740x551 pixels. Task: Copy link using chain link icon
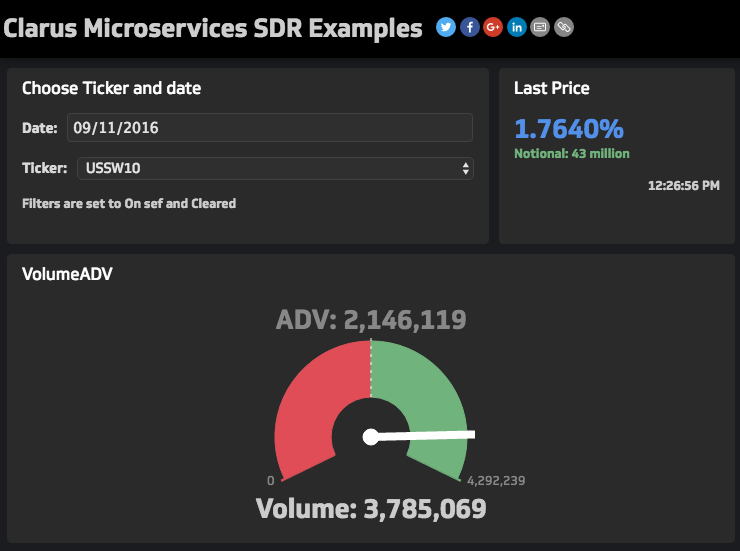[x=563, y=27]
